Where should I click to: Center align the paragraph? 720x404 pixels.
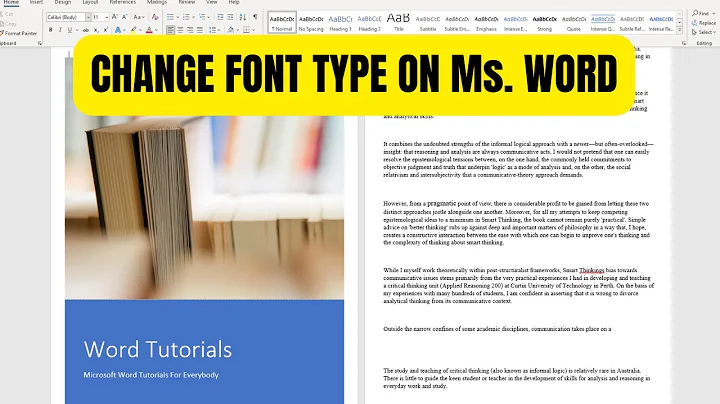[x=180, y=30]
